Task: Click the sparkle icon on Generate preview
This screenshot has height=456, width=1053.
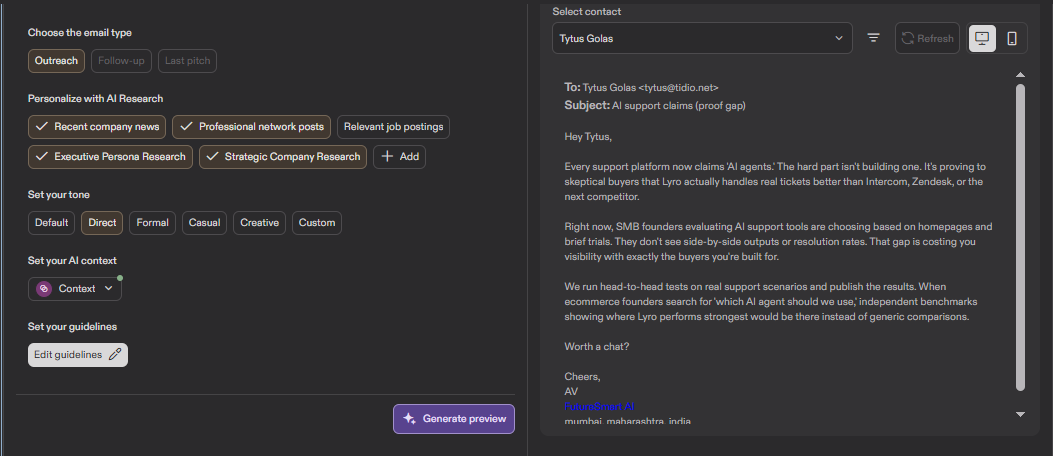Action: pyautogui.click(x=409, y=419)
